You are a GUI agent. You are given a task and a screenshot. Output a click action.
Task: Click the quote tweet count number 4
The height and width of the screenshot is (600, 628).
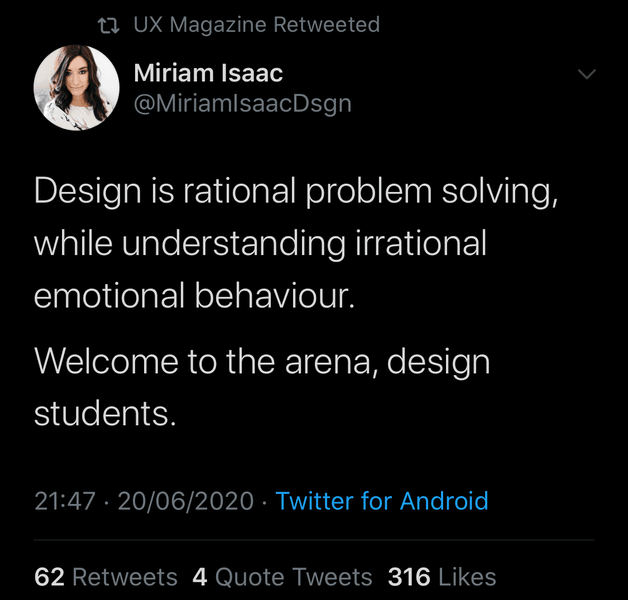[200, 577]
